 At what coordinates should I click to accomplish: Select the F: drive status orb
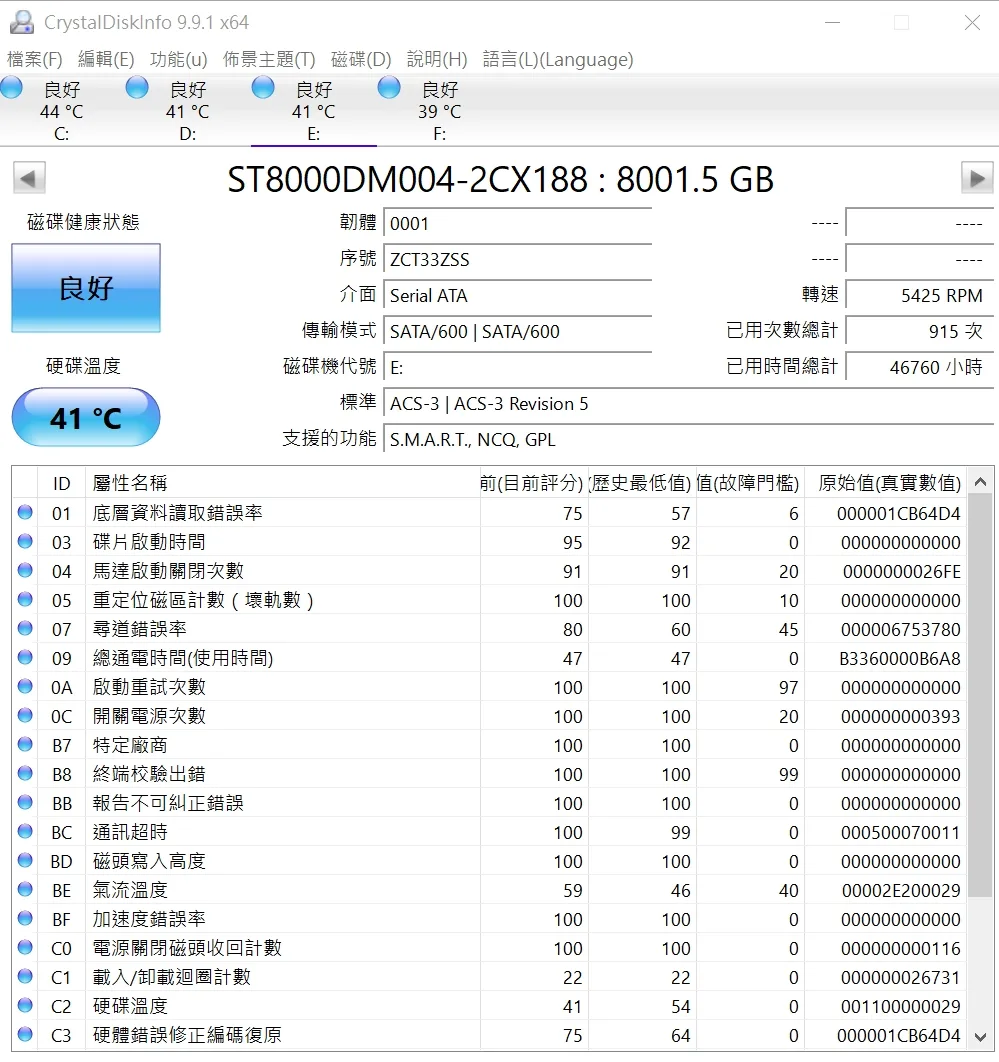[389, 88]
